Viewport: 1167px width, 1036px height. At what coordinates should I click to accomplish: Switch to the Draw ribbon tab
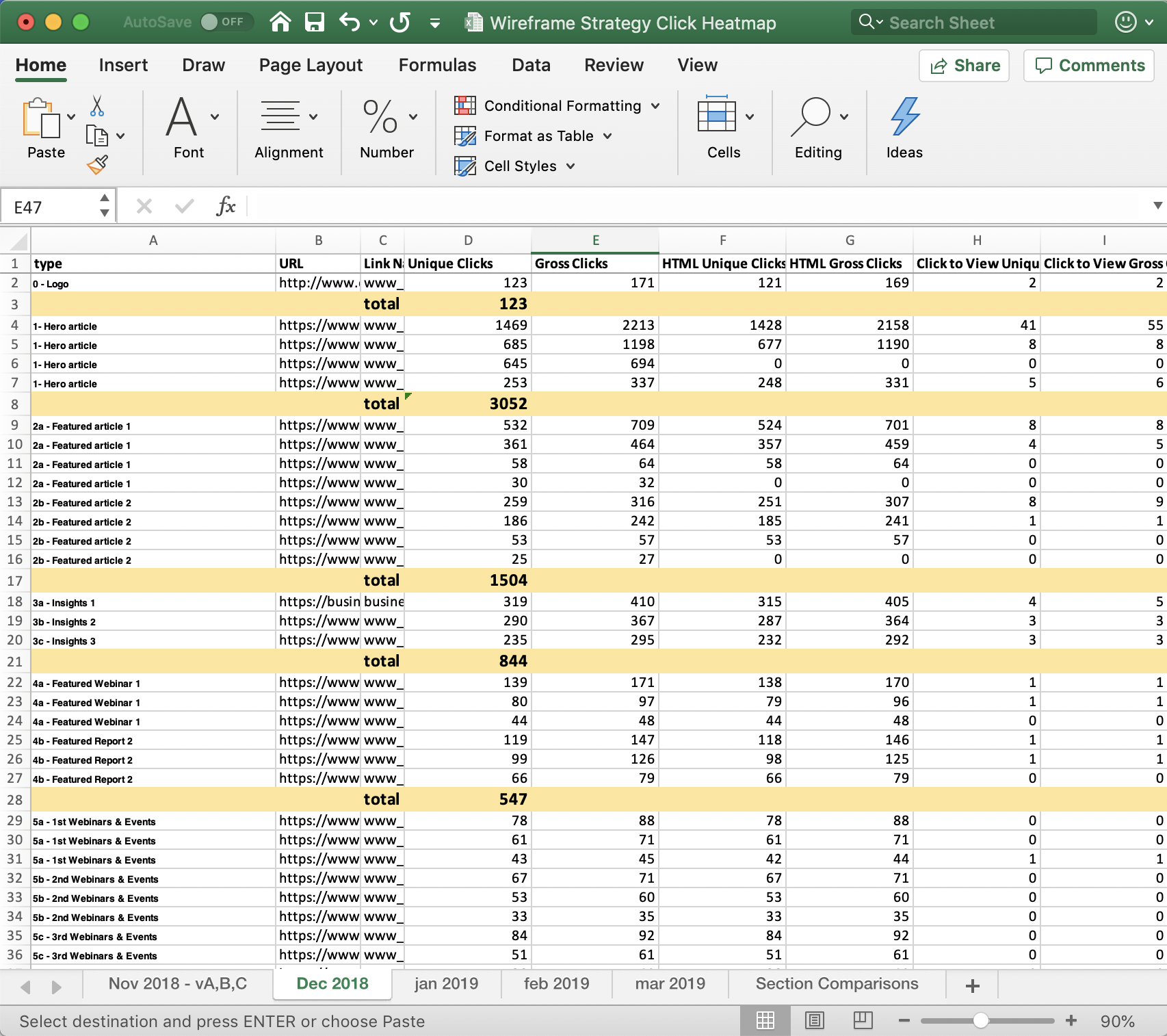203,65
